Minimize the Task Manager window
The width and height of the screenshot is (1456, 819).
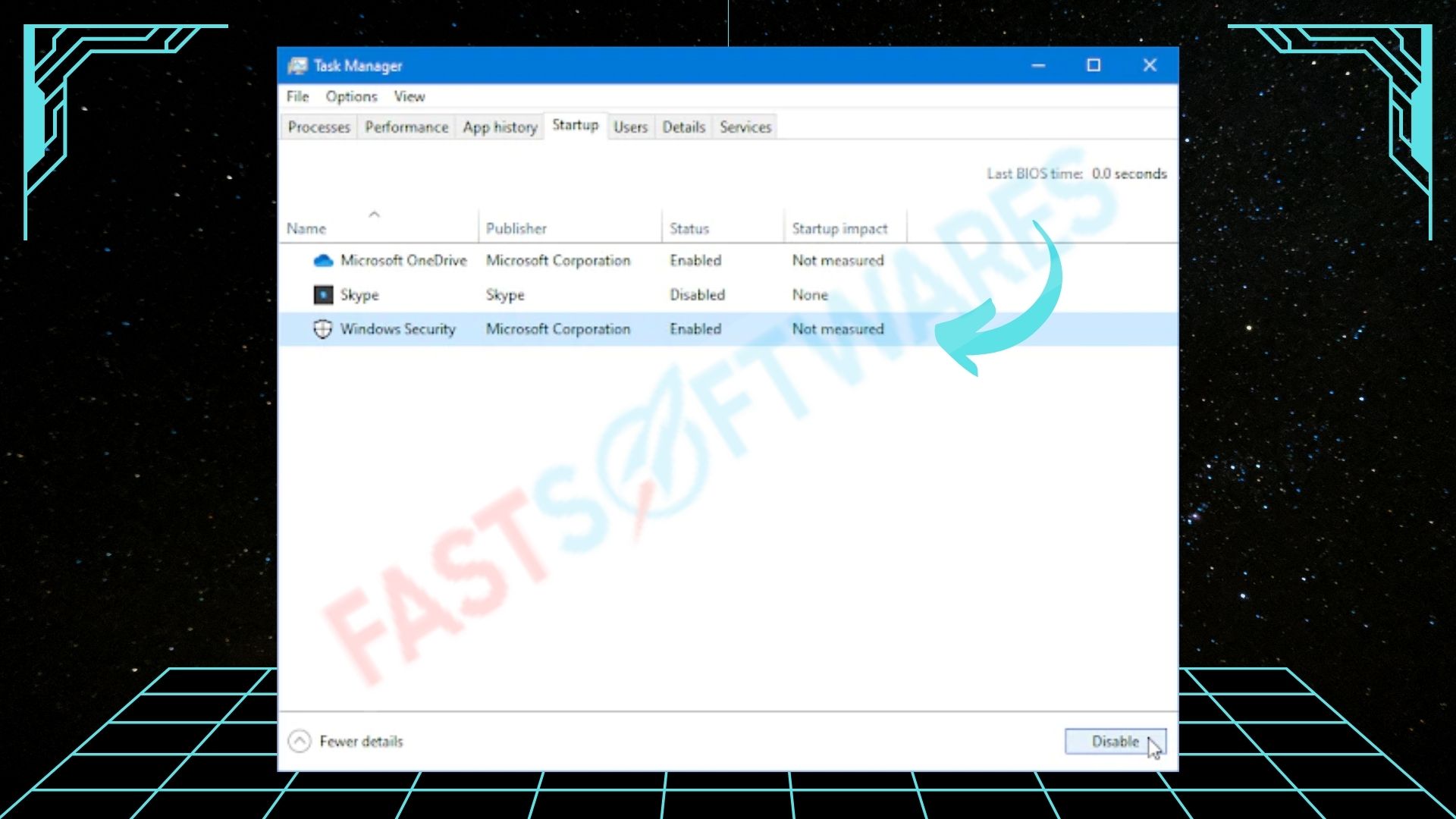(x=1038, y=66)
